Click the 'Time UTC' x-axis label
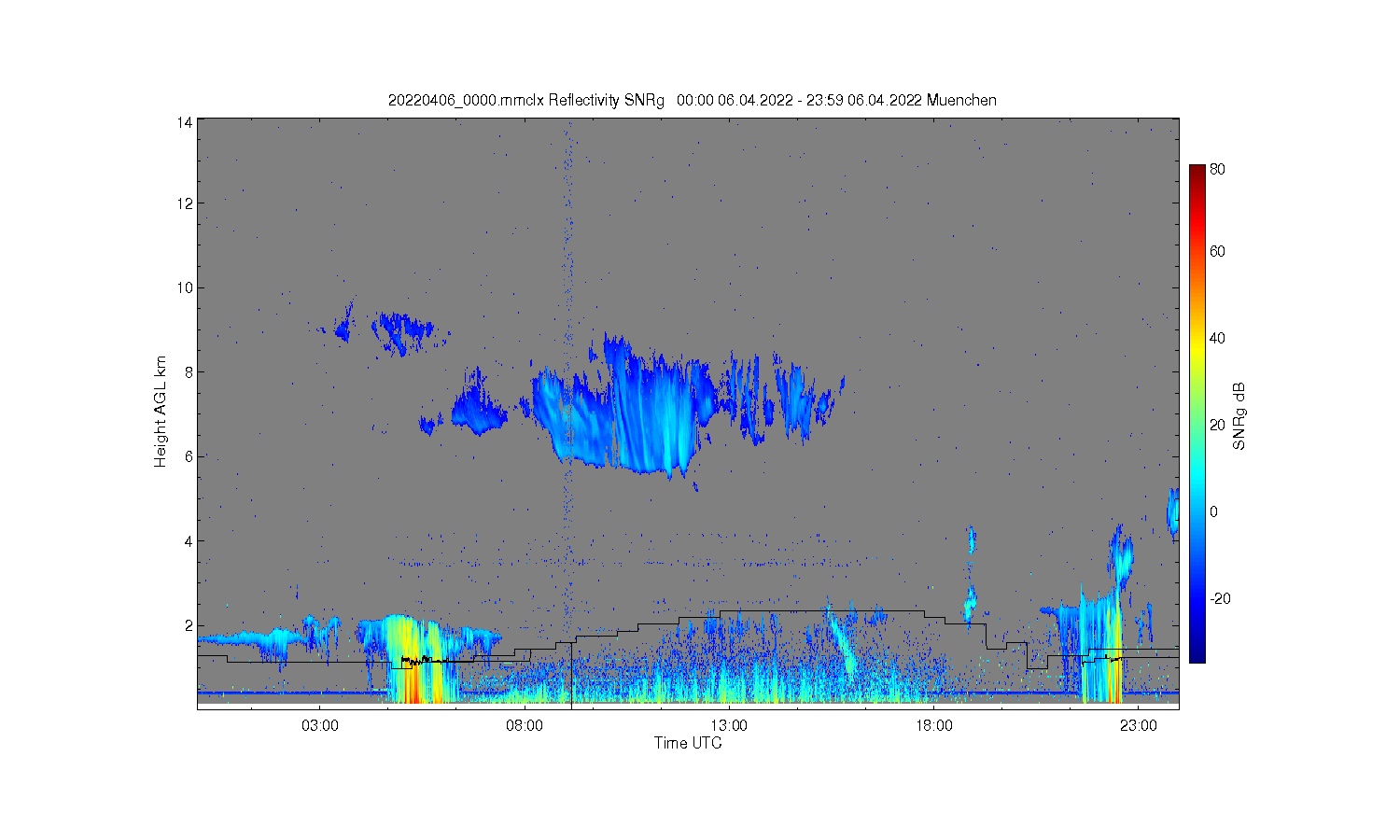 pos(688,744)
